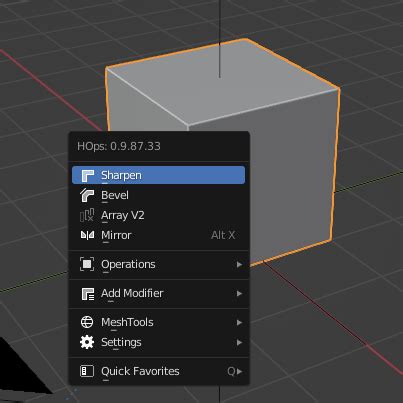This screenshot has width=403, height=403.
Task: Click the Sharpen icon
Action: tap(87, 175)
